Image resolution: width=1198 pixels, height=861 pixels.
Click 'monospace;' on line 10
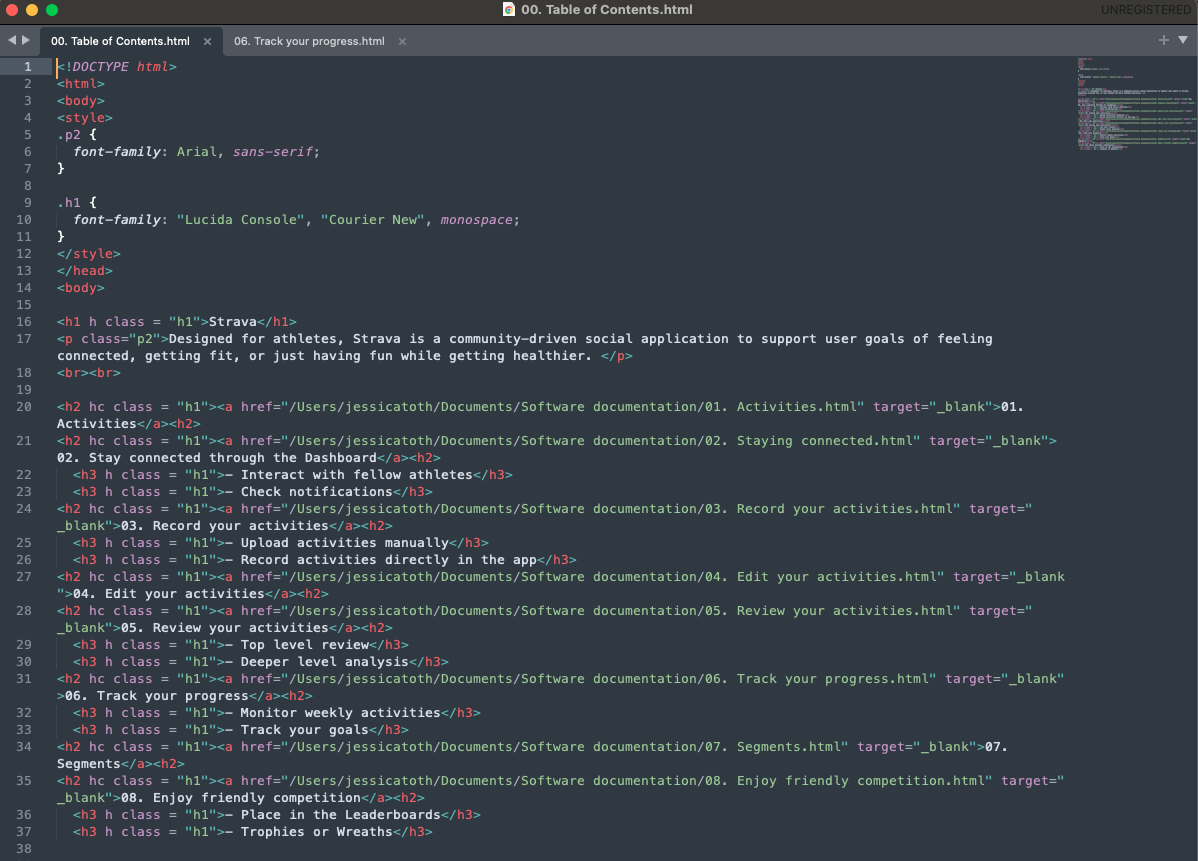pyautogui.click(x=480, y=219)
